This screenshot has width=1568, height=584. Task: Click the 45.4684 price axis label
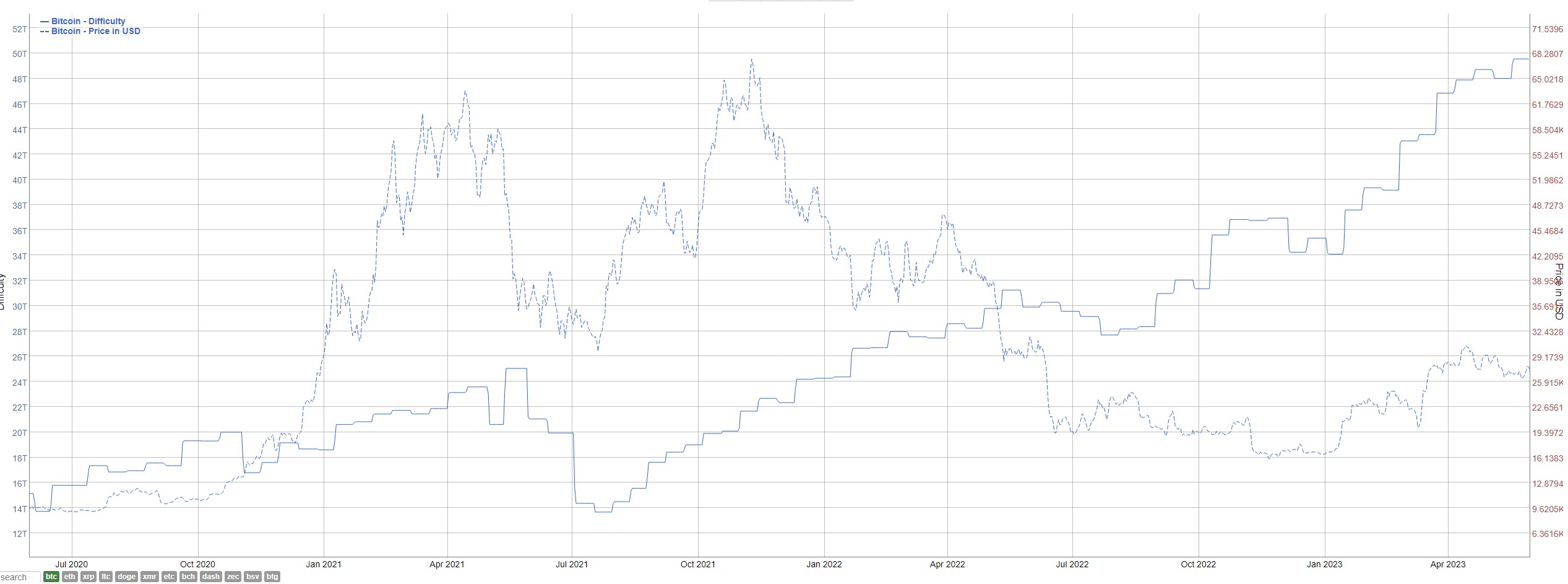[1547, 231]
